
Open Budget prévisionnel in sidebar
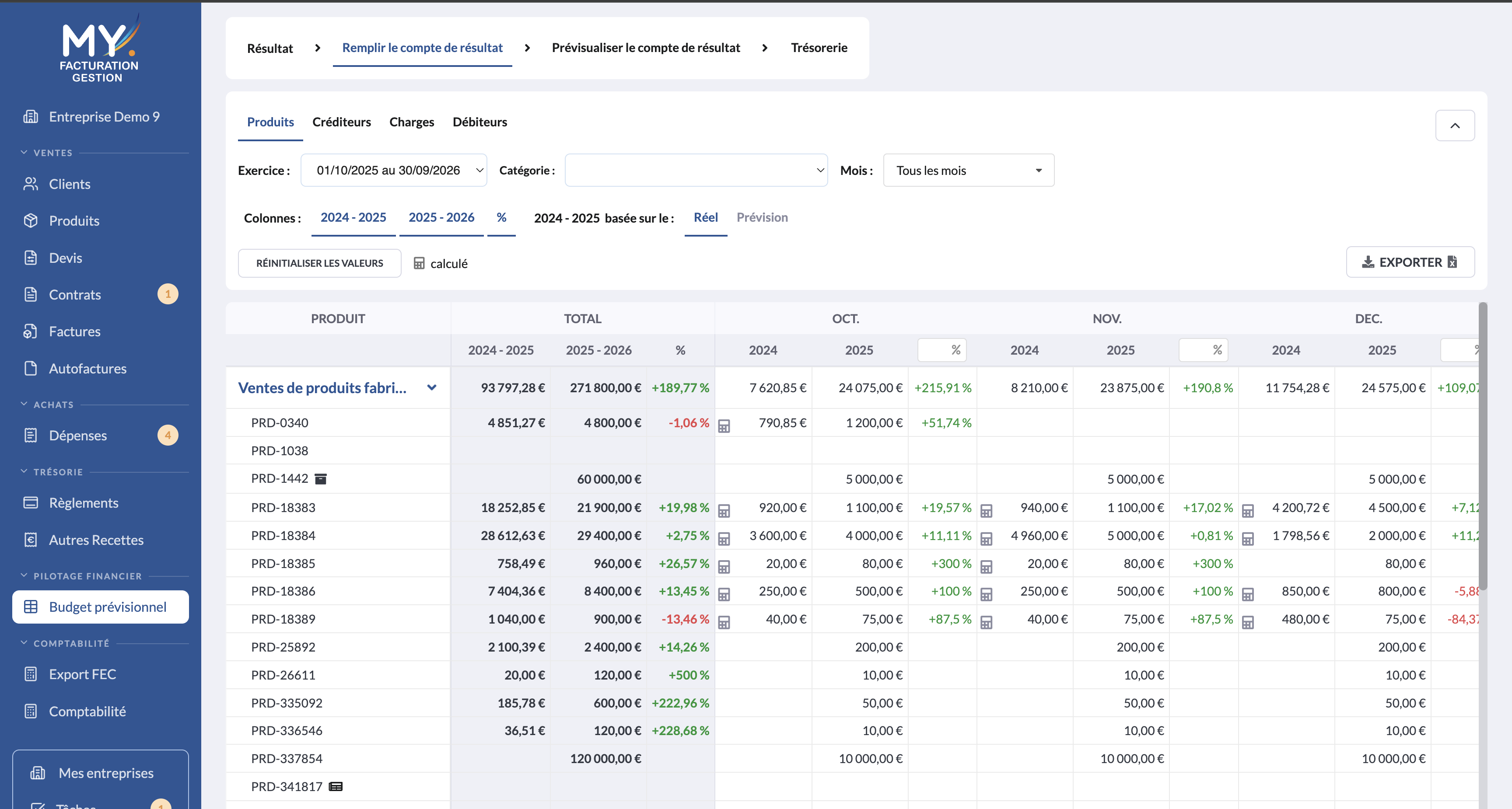(x=100, y=607)
